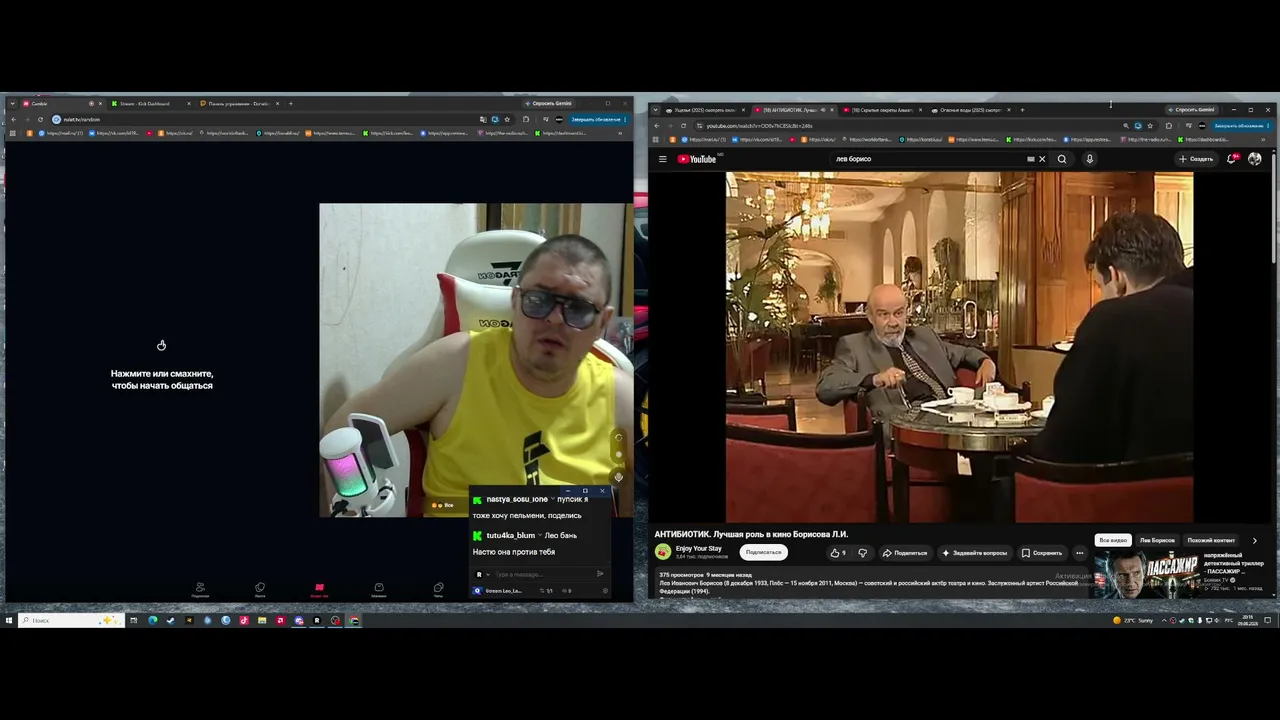Switch to the Avatar secrets YouTube tab
1280x720 pixels.
tap(882, 110)
